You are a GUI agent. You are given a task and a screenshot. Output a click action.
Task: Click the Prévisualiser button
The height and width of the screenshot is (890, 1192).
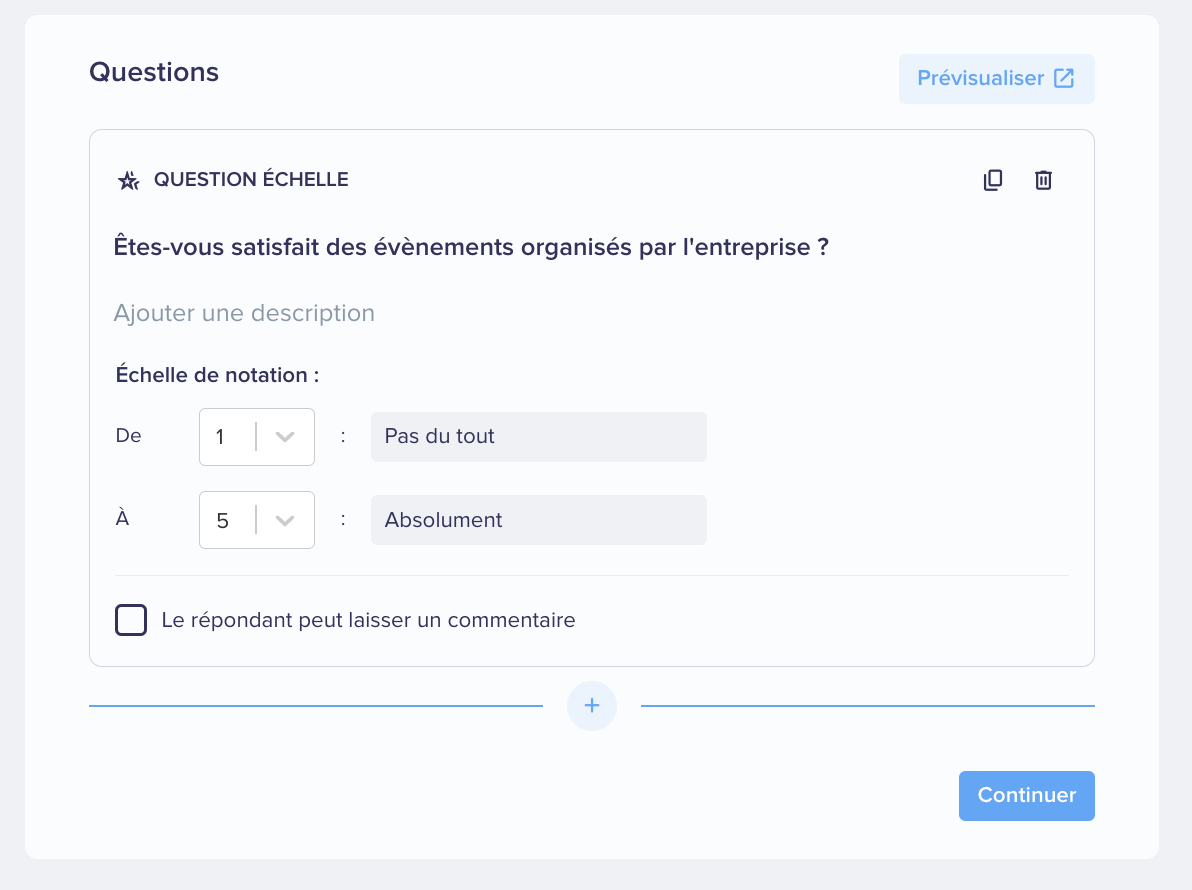(x=997, y=78)
